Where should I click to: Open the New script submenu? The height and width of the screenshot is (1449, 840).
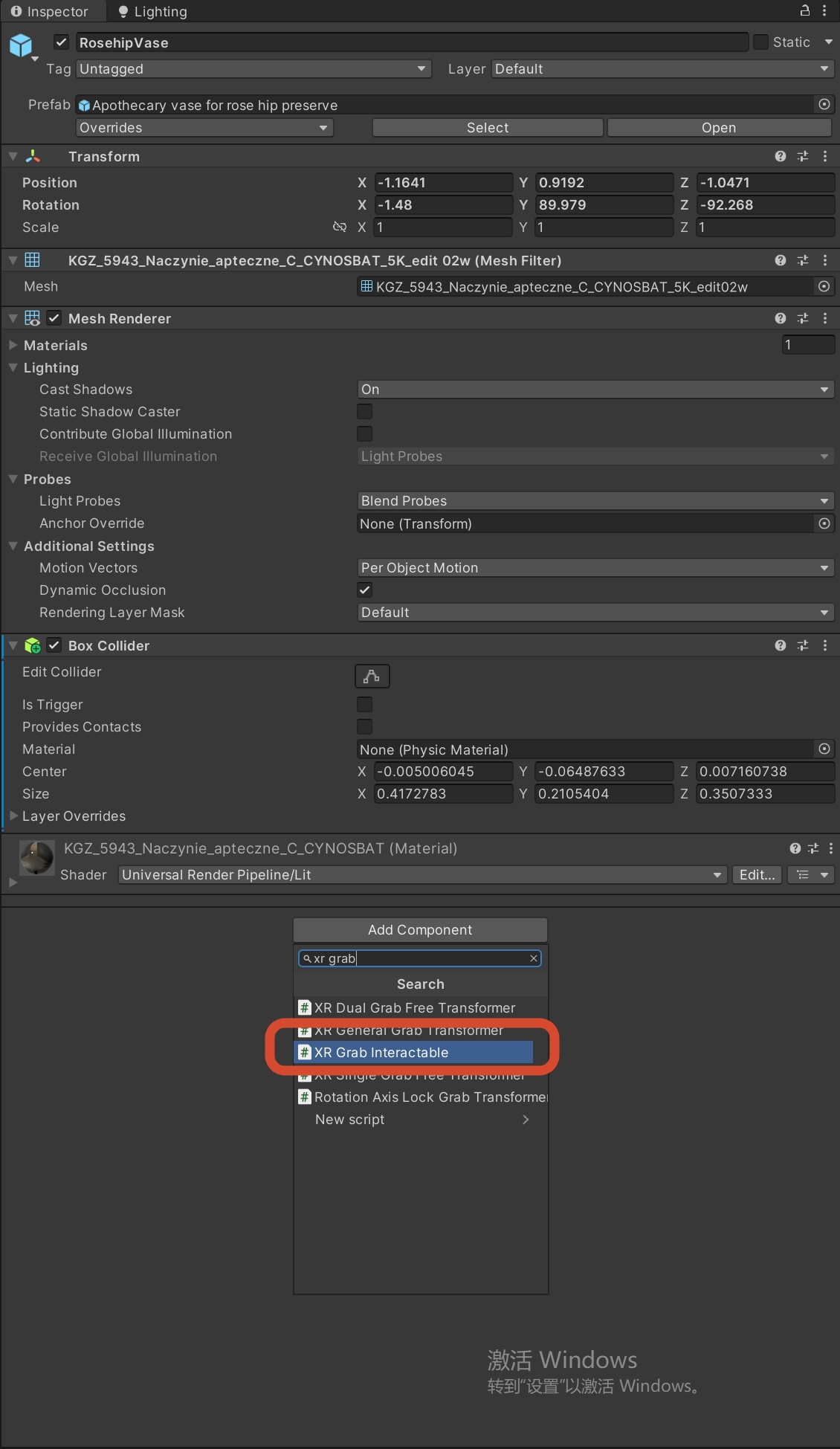pyautogui.click(x=421, y=1119)
